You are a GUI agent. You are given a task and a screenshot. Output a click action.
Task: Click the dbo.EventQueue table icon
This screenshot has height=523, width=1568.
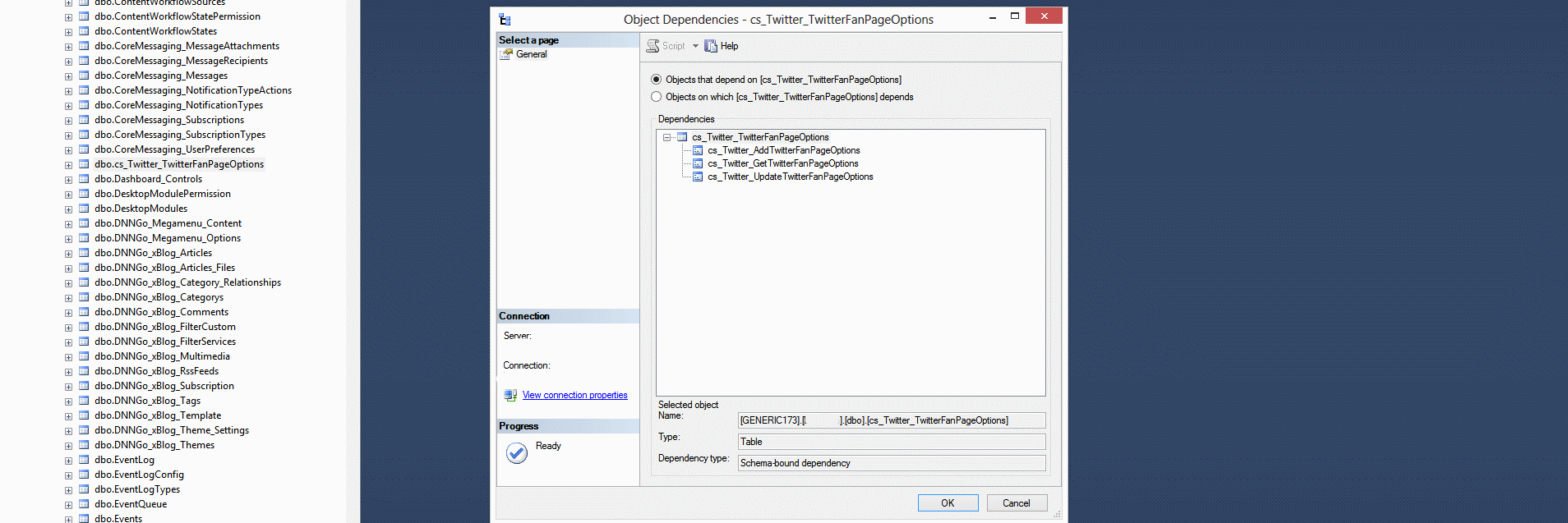click(84, 504)
